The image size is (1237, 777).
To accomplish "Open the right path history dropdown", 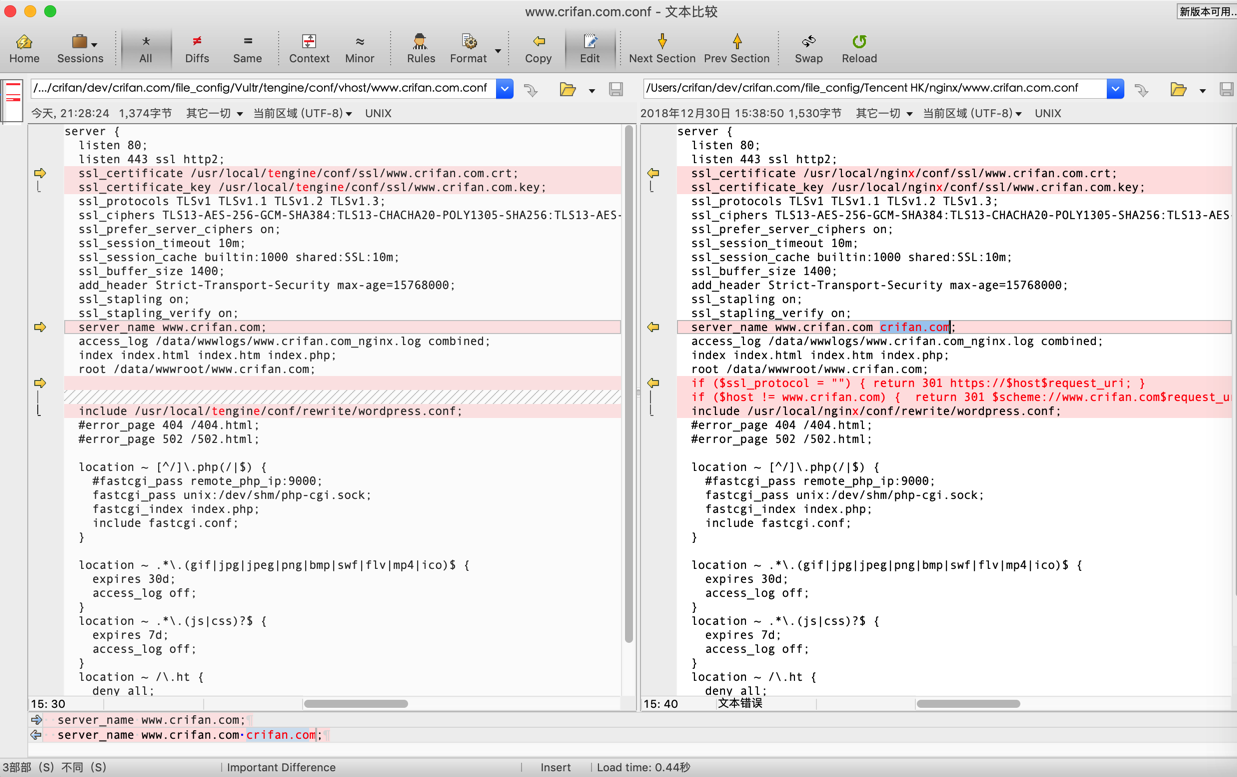I will click(x=1115, y=89).
